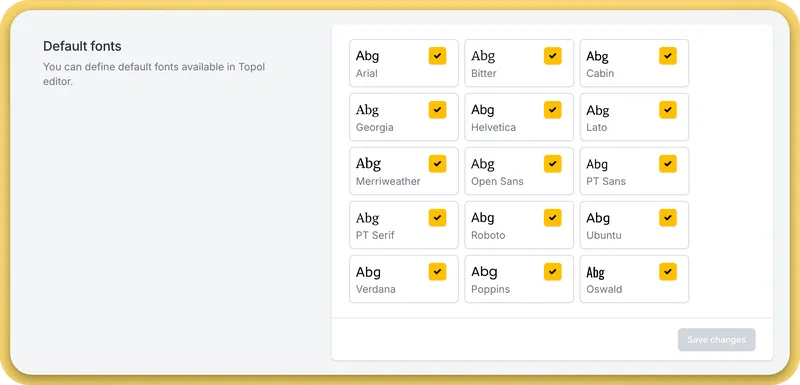Toggle the Open Sans font checkbox
The width and height of the screenshot is (800, 385).
553,164
